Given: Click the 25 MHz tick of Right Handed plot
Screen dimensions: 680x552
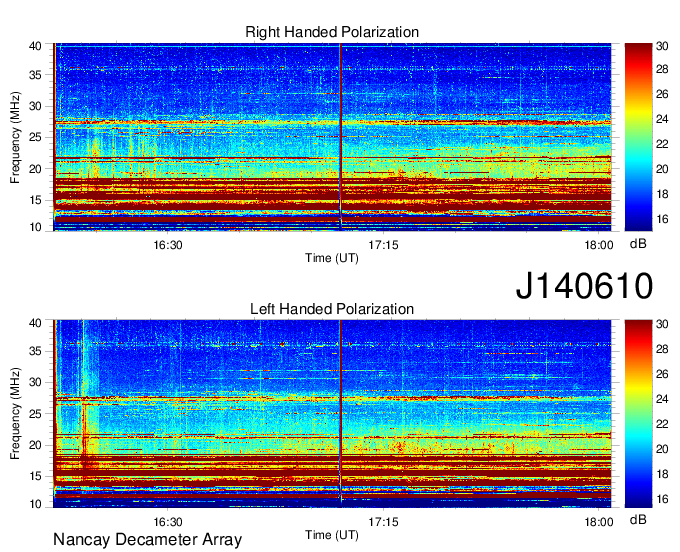Looking at the screenshot, I should coord(35,137).
